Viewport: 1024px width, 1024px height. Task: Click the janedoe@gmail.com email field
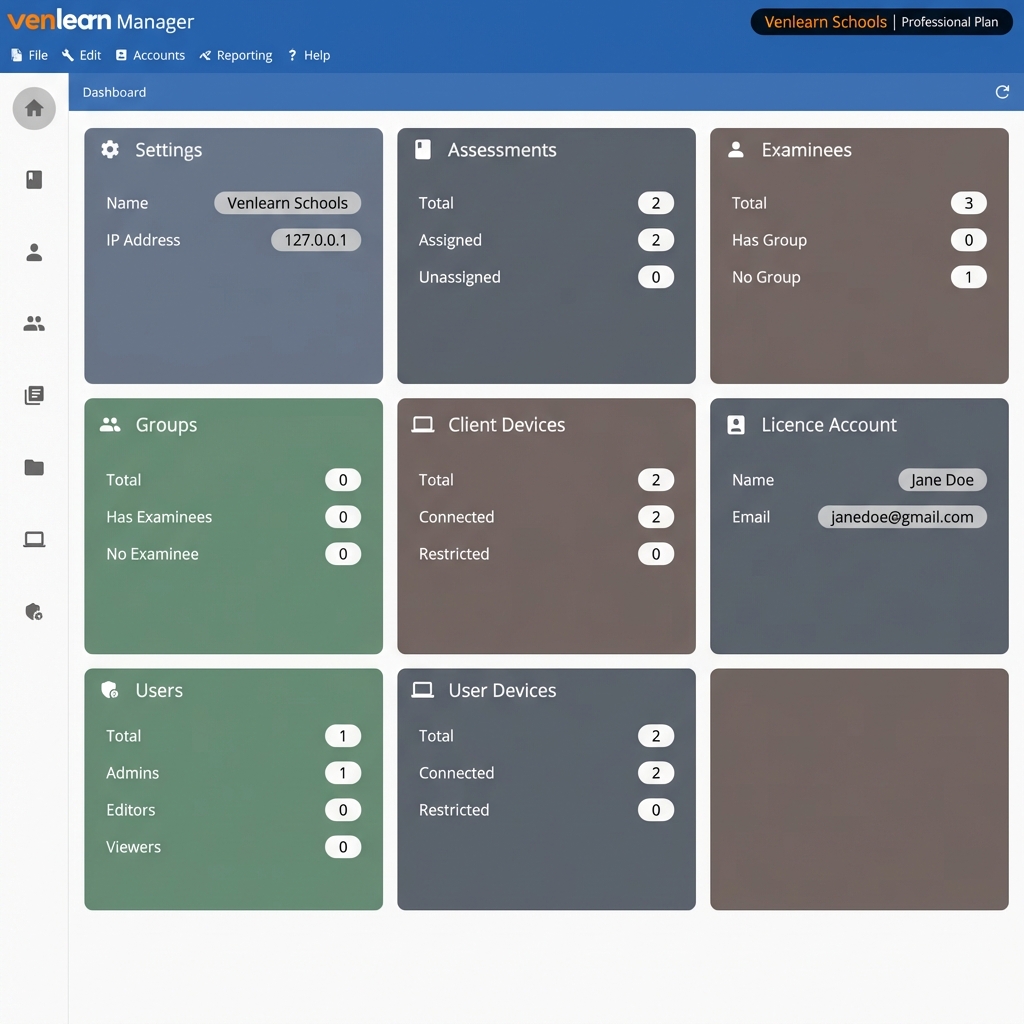click(902, 517)
